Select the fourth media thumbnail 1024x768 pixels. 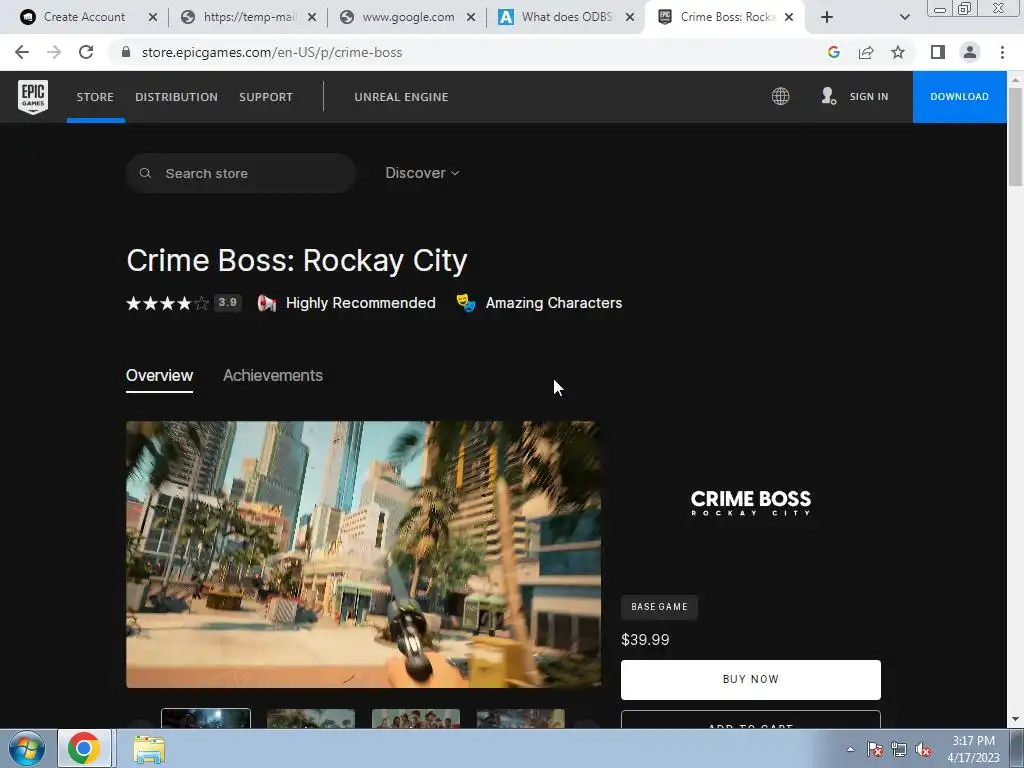(x=520, y=718)
